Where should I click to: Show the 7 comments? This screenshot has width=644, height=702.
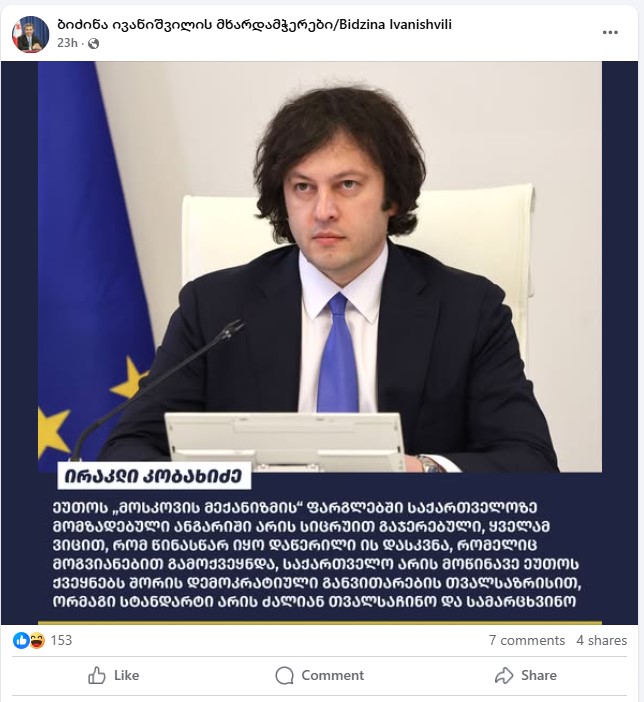[527, 640]
